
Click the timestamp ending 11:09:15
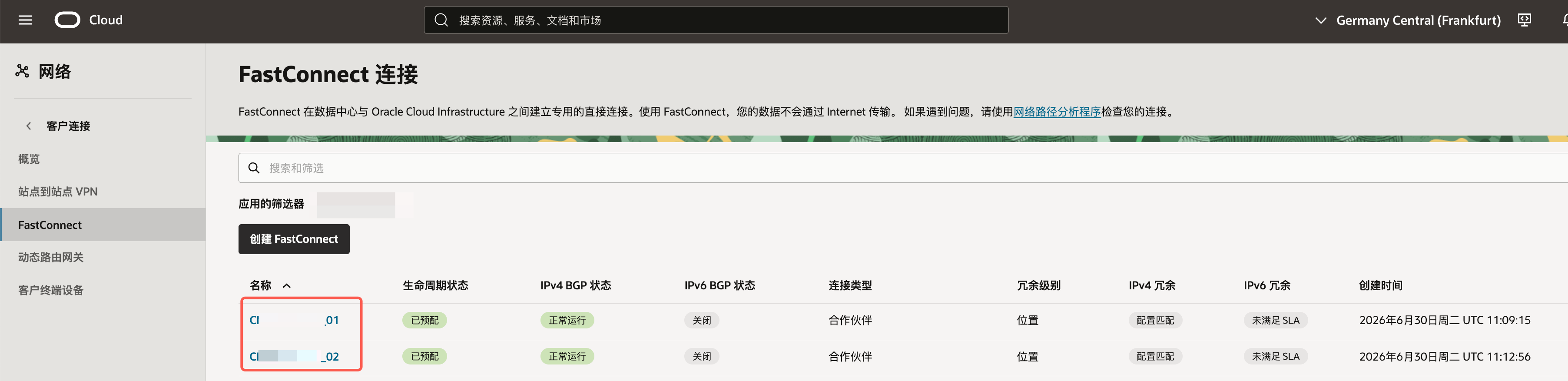[x=1445, y=320]
